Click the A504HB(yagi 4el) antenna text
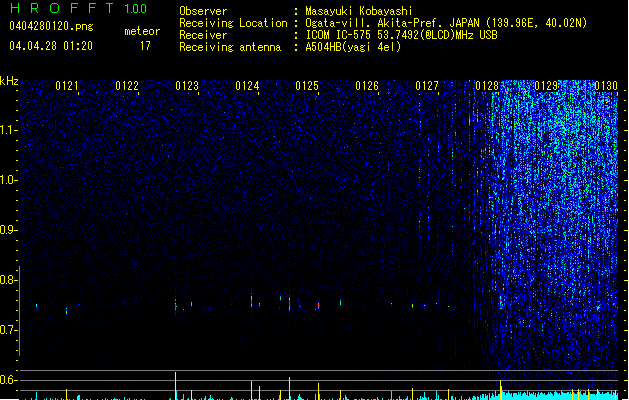629x400 pixels. [x=353, y=47]
